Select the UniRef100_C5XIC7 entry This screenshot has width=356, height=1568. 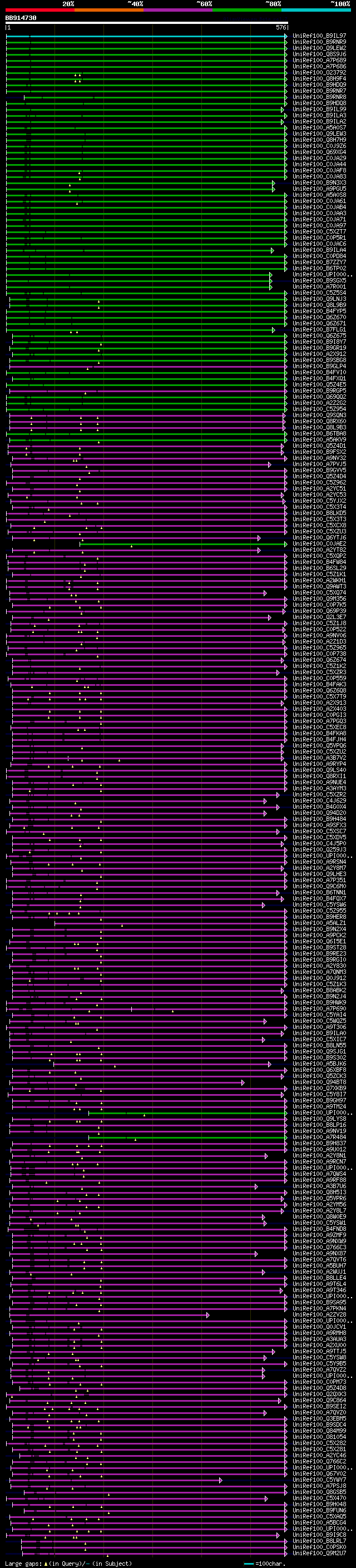coord(319,1039)
